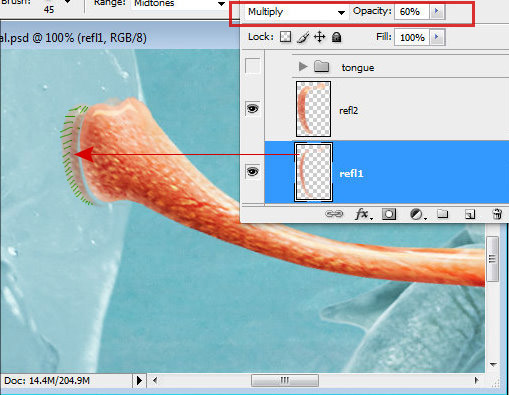Image resolution: width=509 pixels, height=395 pixels.
Task: Open the Range Midtones dropdown
Action: [x=179, y=4]
